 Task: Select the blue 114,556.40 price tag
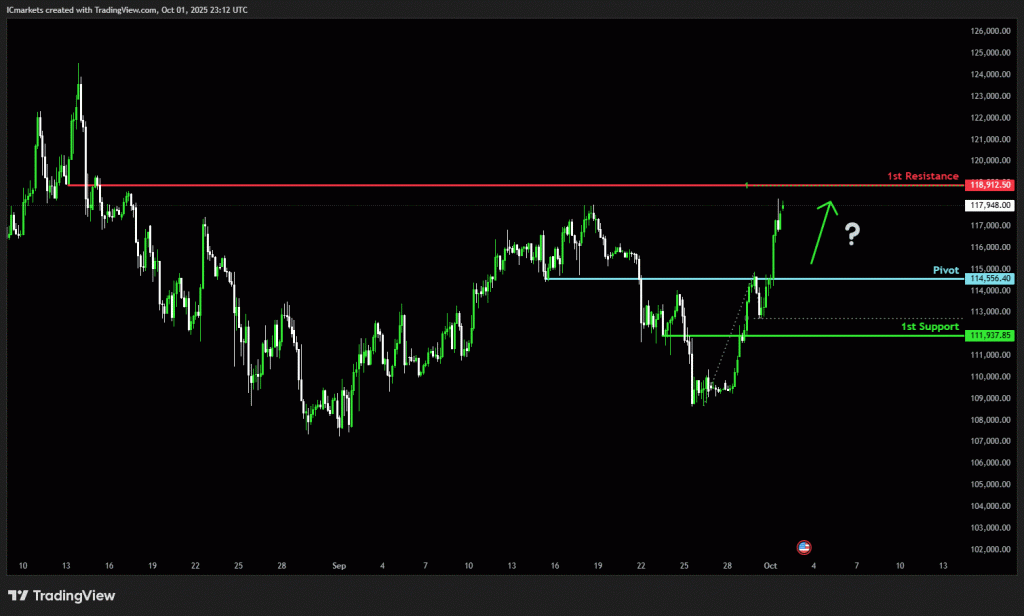(990, 279)
